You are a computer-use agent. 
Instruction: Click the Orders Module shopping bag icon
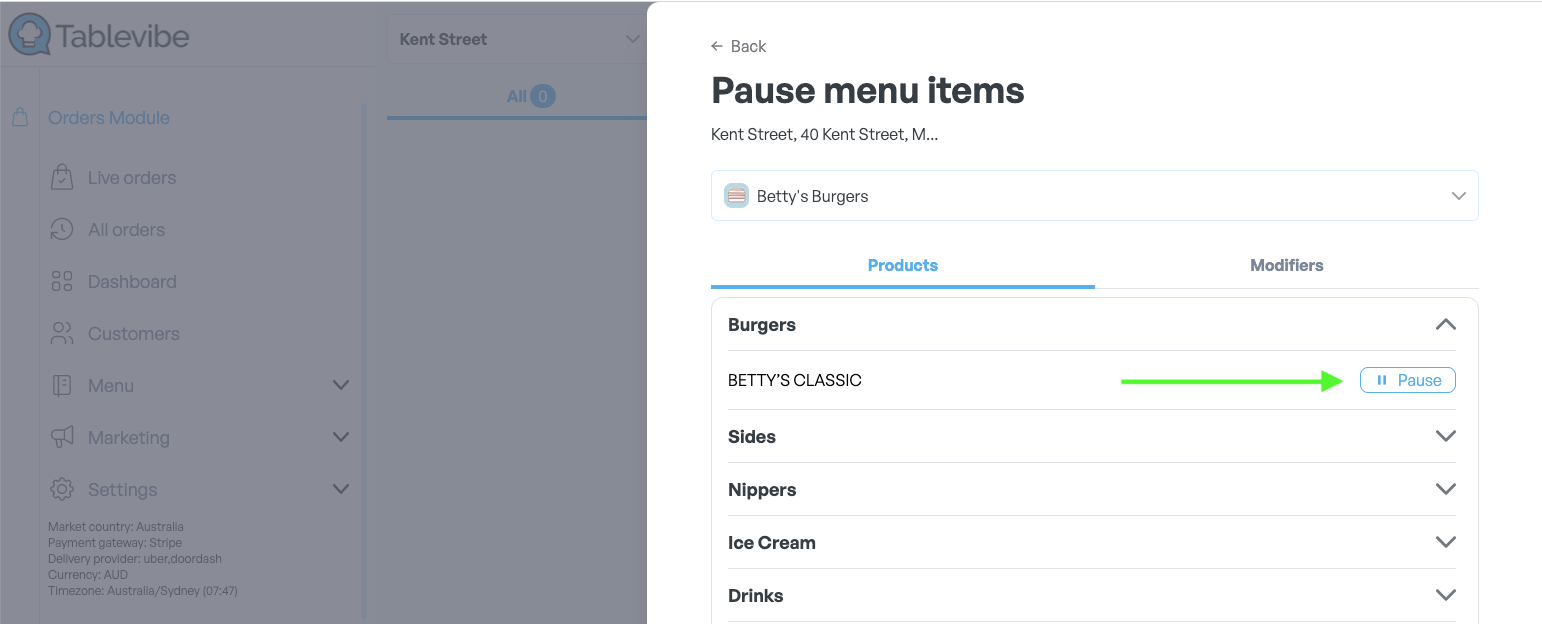point(20,118)
